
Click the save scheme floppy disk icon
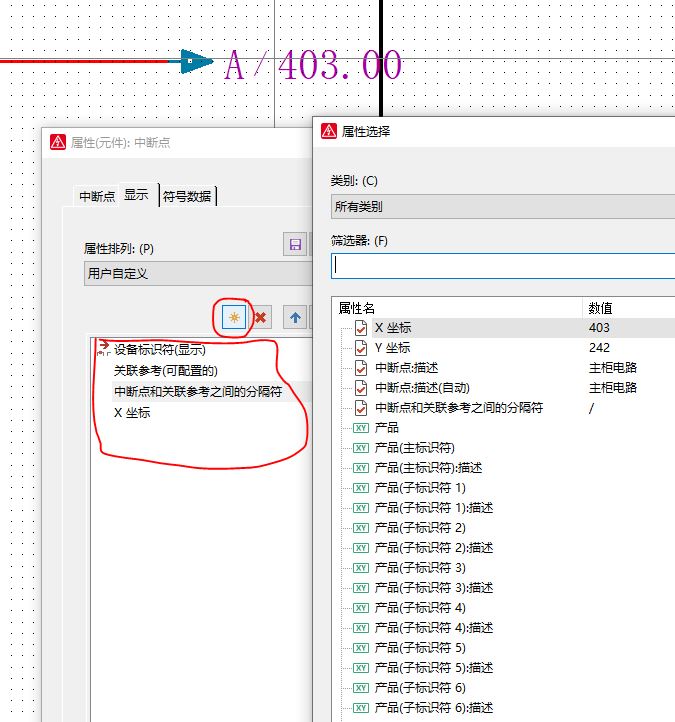pyautogui.click(x=295, y=245)
